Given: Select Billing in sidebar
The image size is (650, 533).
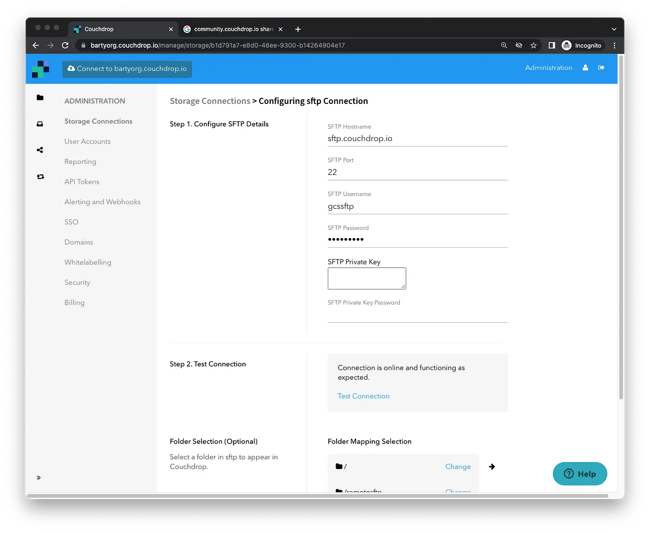Looking at the screenshot, I should [x=74, y=303].
